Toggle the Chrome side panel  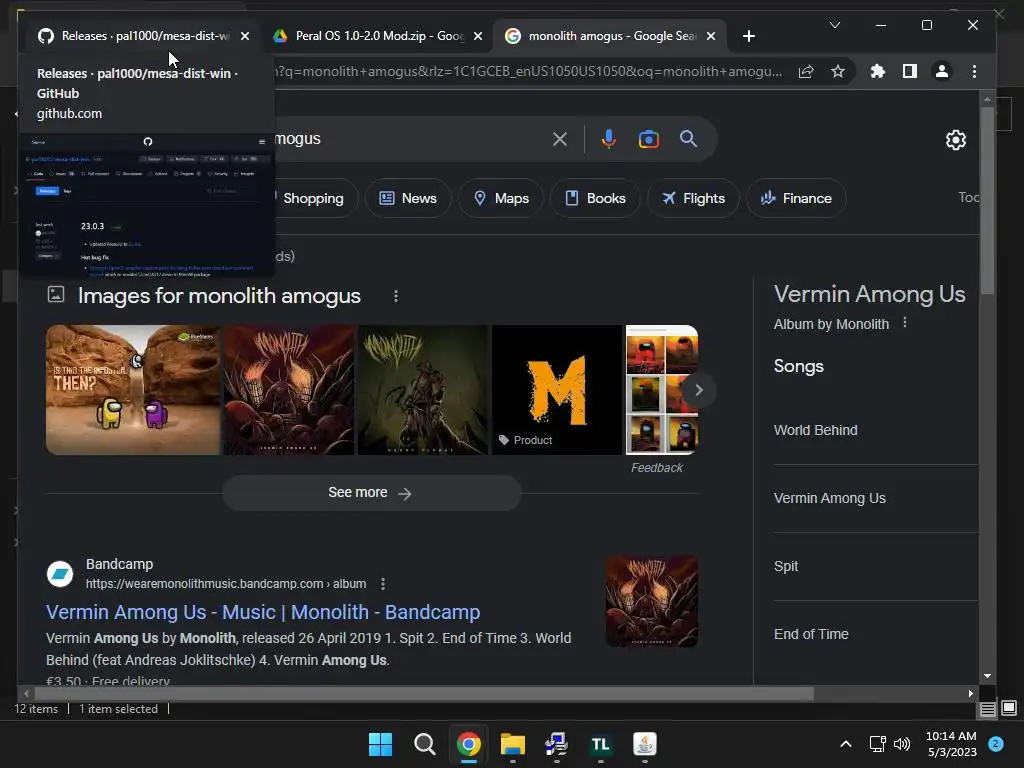point(910,71)
